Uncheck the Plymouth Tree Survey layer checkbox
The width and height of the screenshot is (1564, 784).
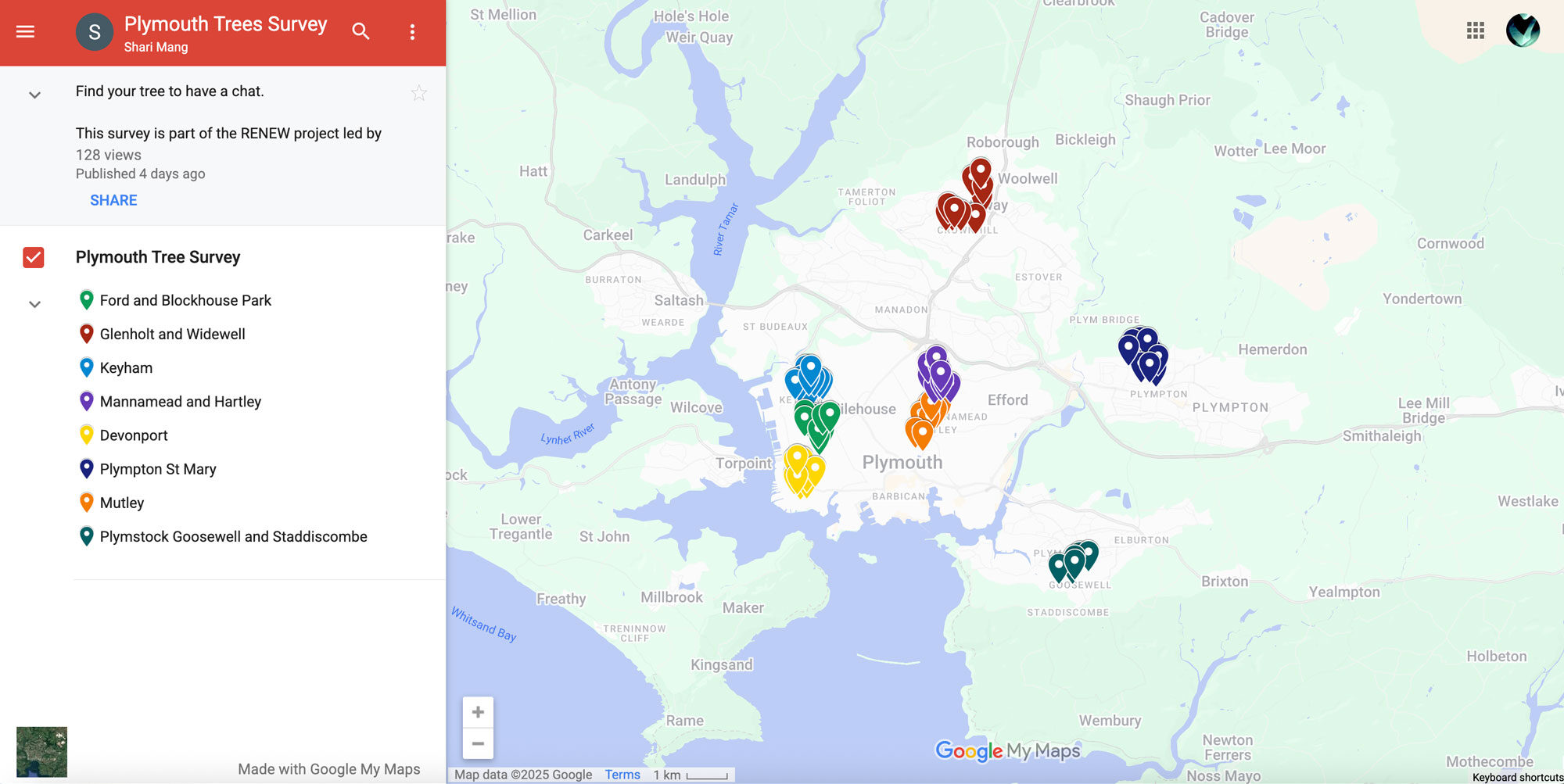pyautogui.click(x=33, y=257)
